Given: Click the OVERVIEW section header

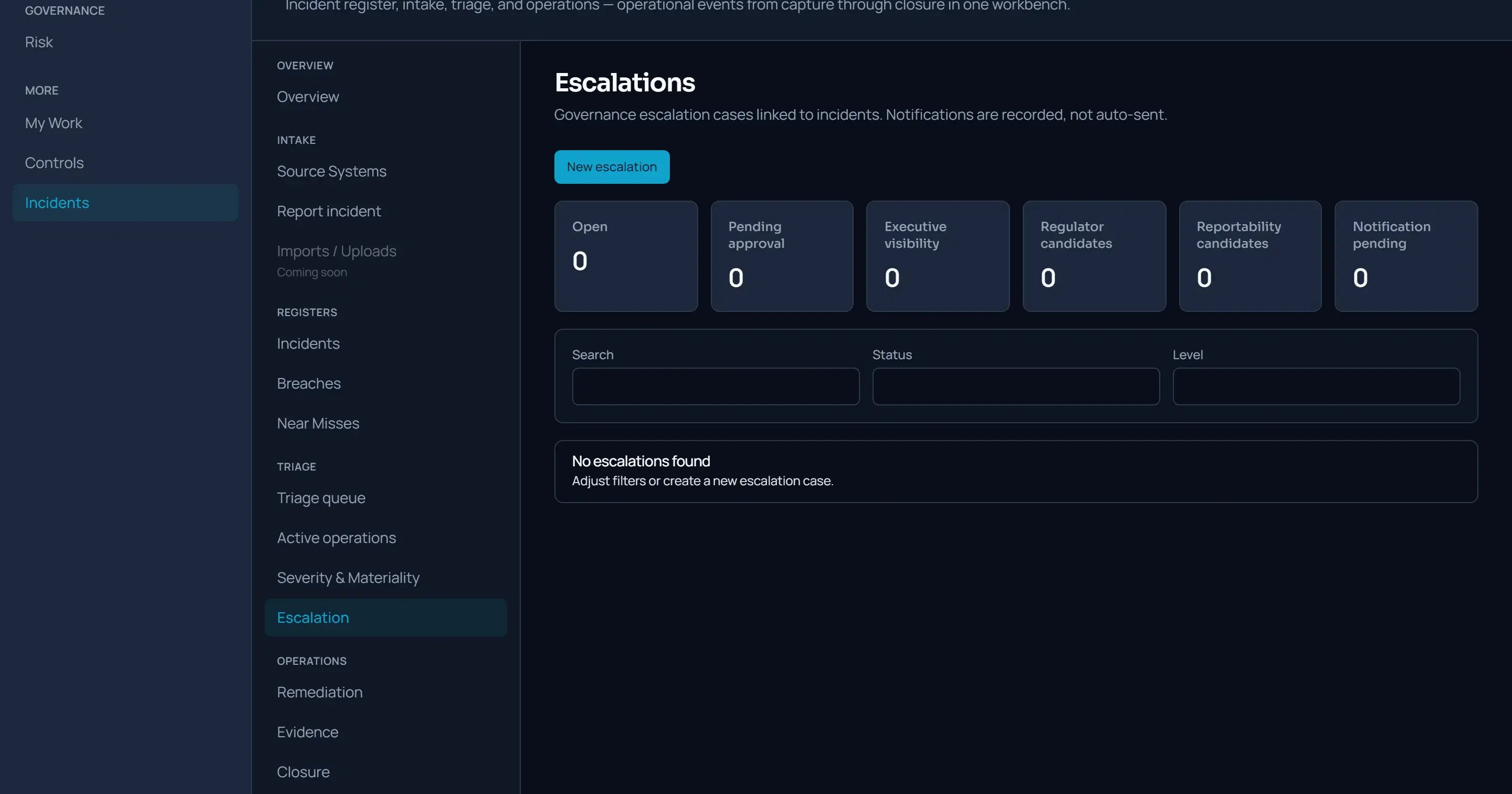Looking at the screenshot, I should (x=305, y=66).
